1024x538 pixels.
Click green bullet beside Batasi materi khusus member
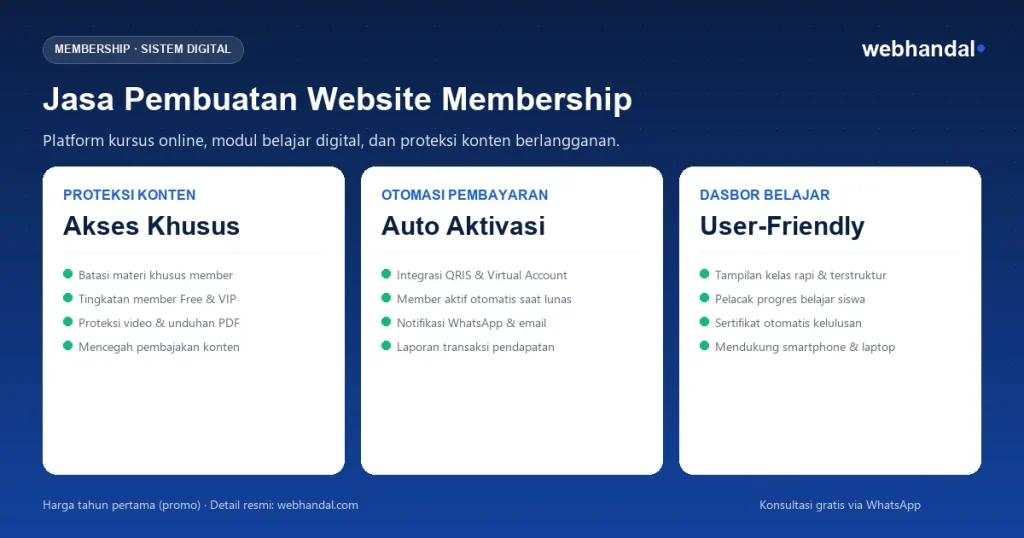click(x=68, y=274)
